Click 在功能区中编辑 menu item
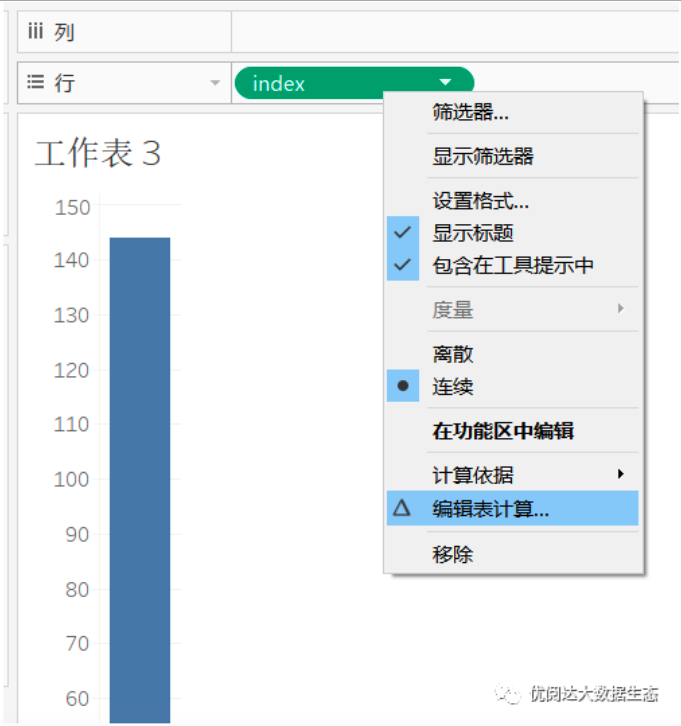This screenshot has width=681, height=726. [502, 431]
